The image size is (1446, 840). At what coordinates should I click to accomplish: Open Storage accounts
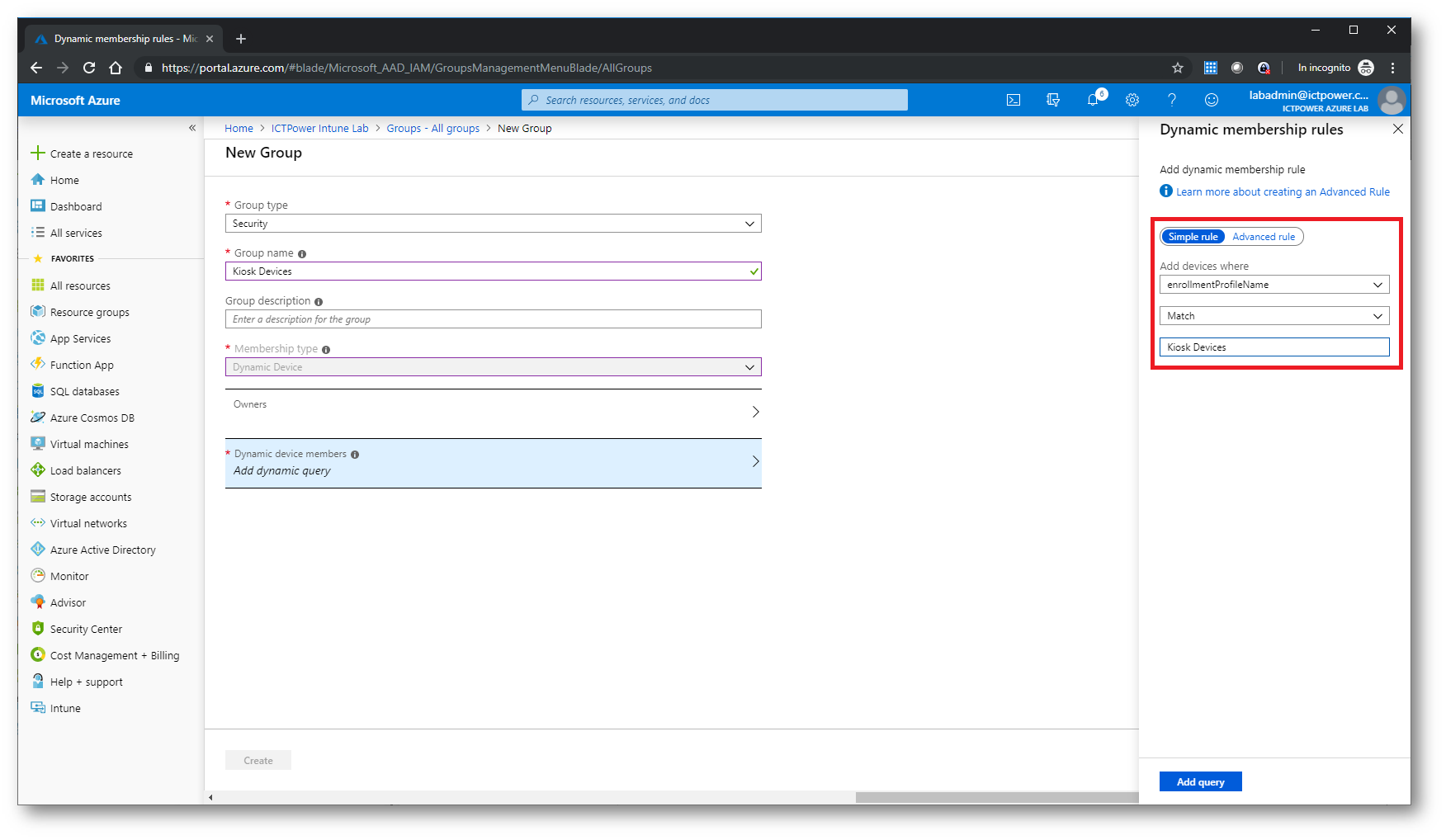(91, 497)
